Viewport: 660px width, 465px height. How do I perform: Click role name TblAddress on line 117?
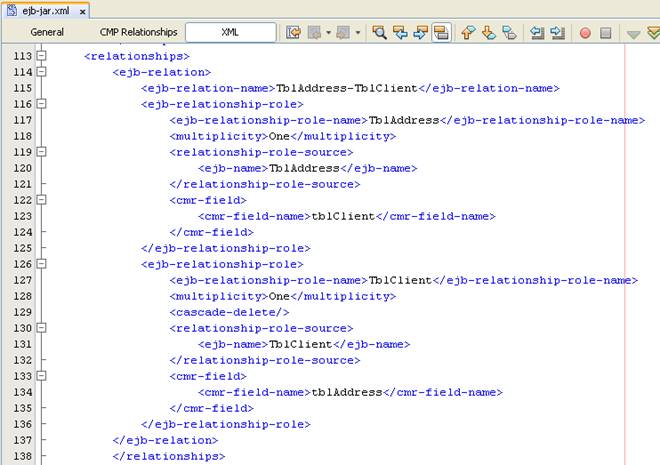point(404,120)
